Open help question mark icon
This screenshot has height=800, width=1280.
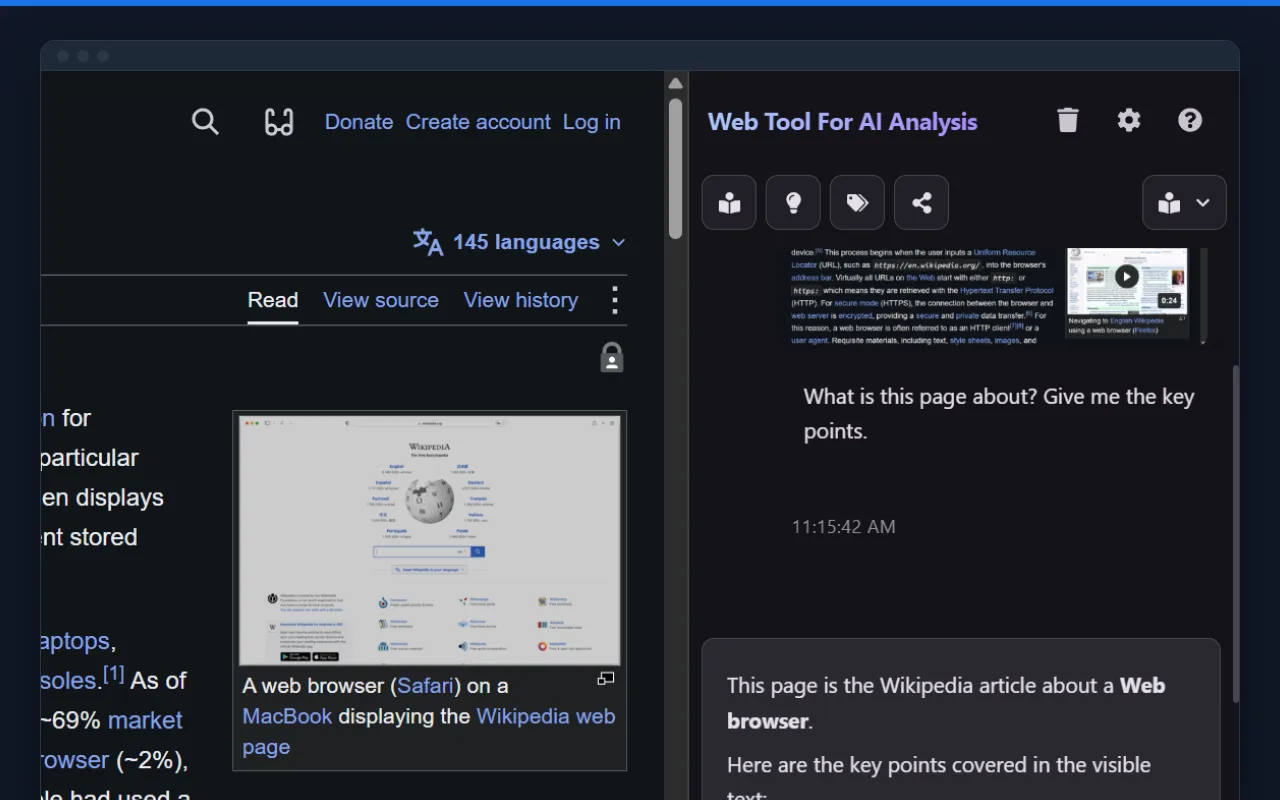point(1190,120)
